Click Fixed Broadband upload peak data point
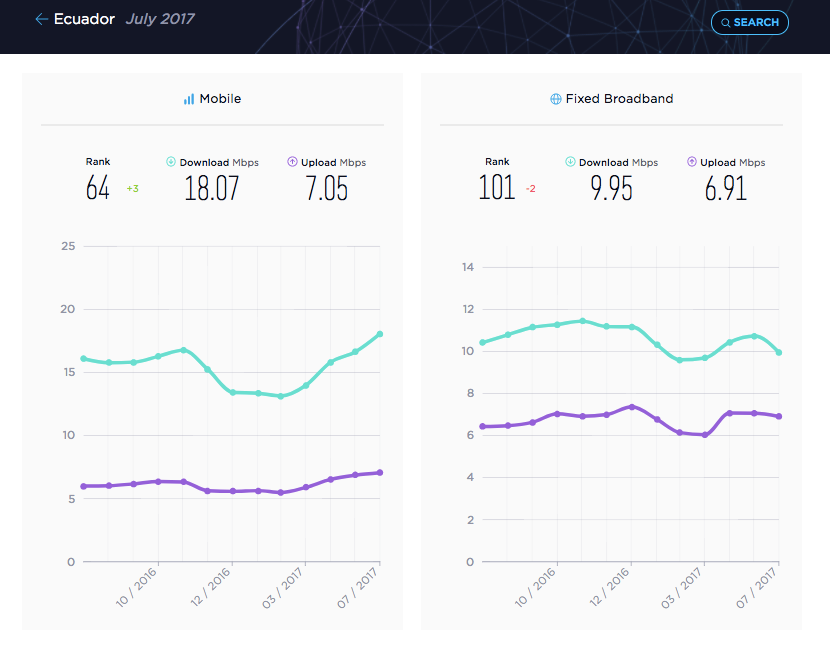 tap(631, 407)
